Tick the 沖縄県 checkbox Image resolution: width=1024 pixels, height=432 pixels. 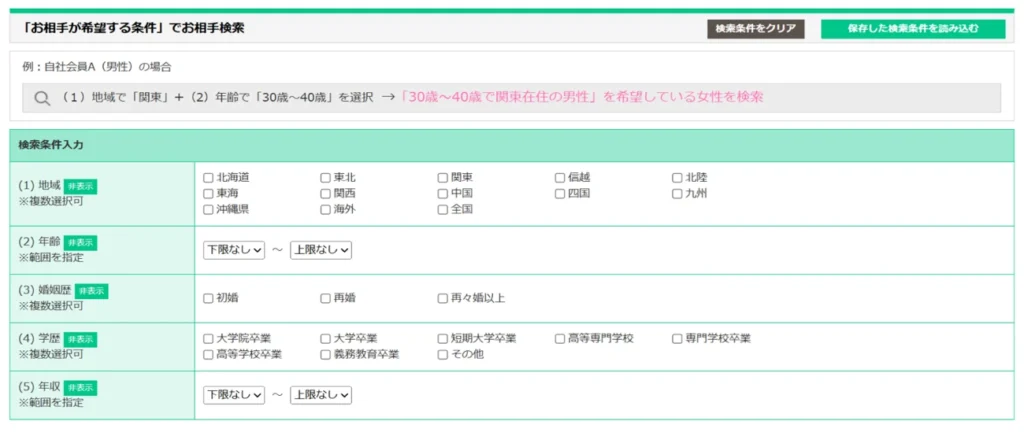pos(208,210)
